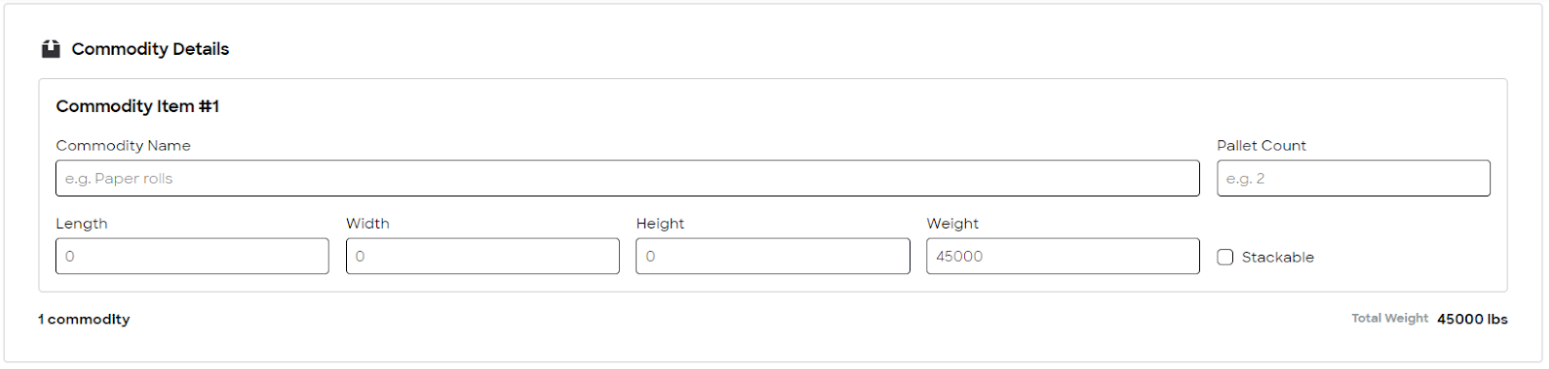Click the Stackable label text
The width and height of the screenshot is (1549, 369).
point(1278,257)
